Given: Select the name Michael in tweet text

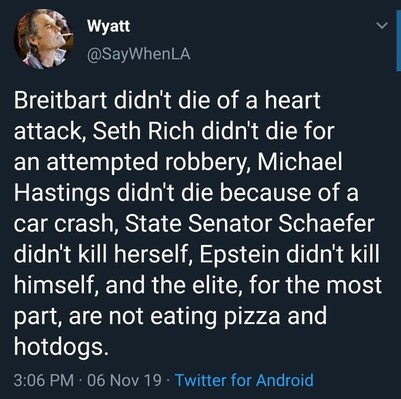Looking at the screenshot, I should (x=299, y=162).
